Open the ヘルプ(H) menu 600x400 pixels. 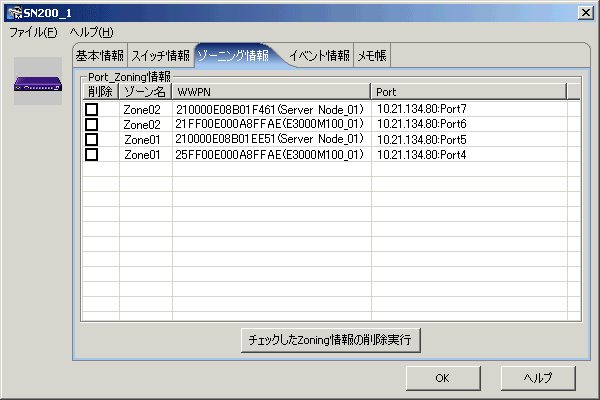pyautogui.click(x=91, y=32)
